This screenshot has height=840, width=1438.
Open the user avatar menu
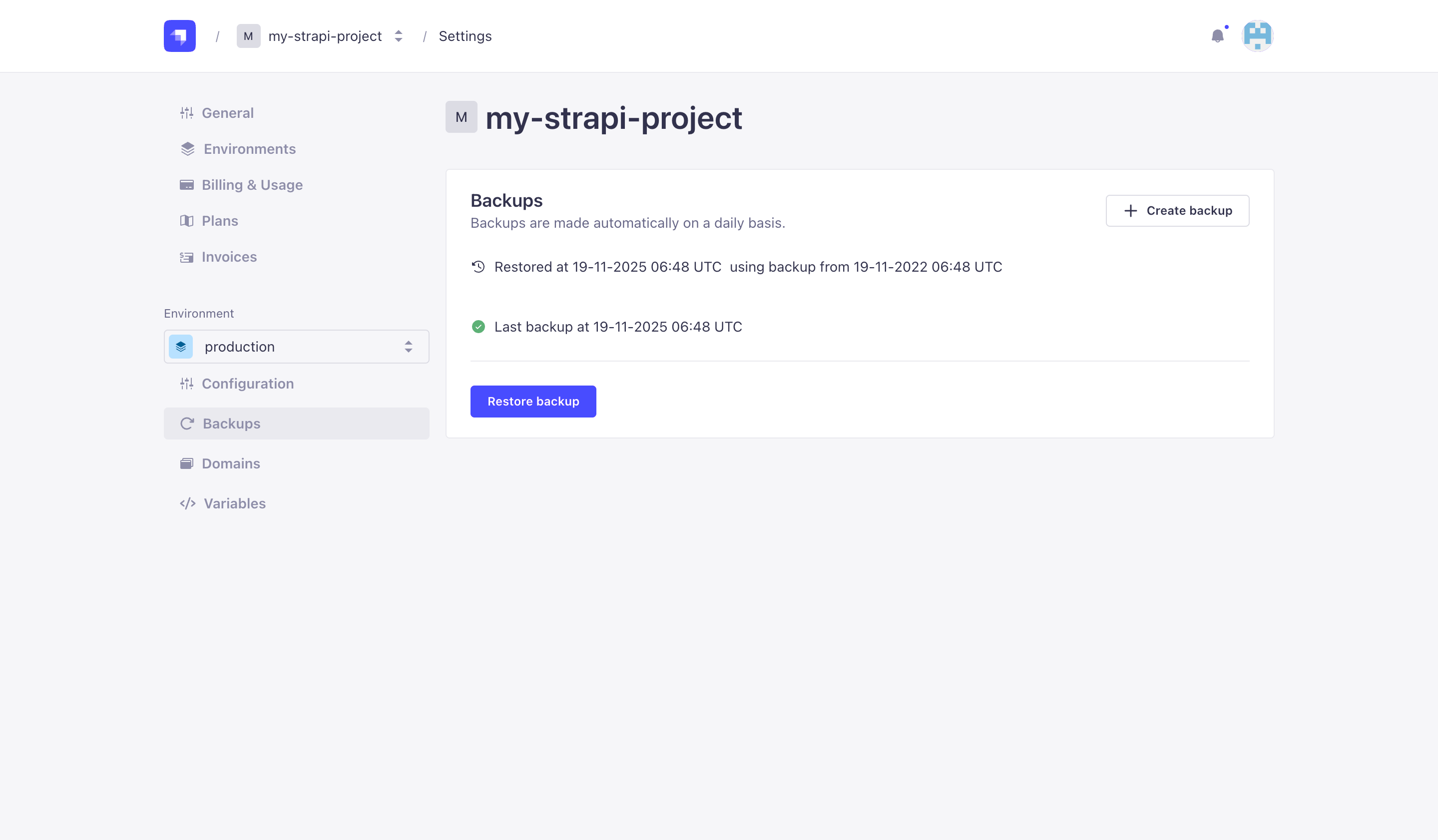click(1257, 36)
